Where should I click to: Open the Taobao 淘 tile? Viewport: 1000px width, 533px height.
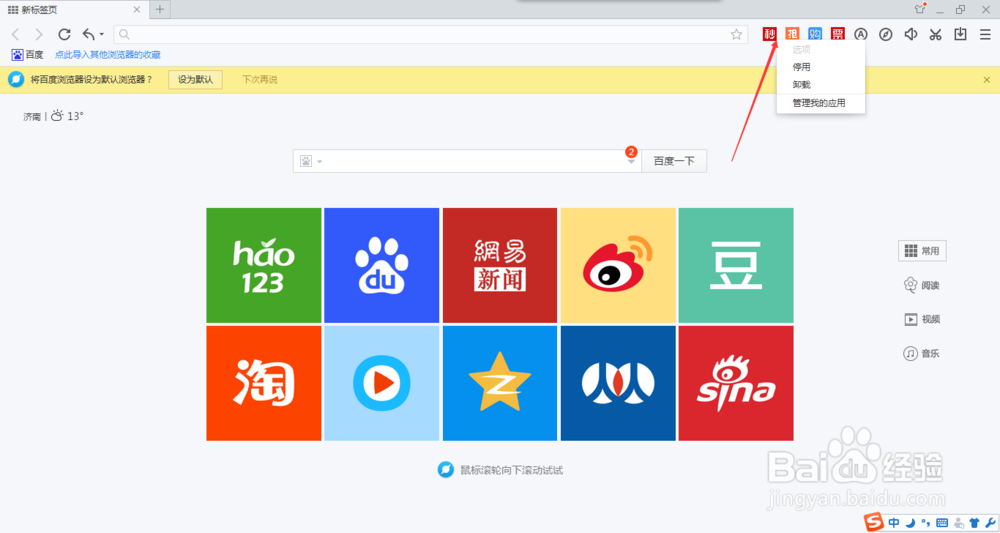point(264,383)
